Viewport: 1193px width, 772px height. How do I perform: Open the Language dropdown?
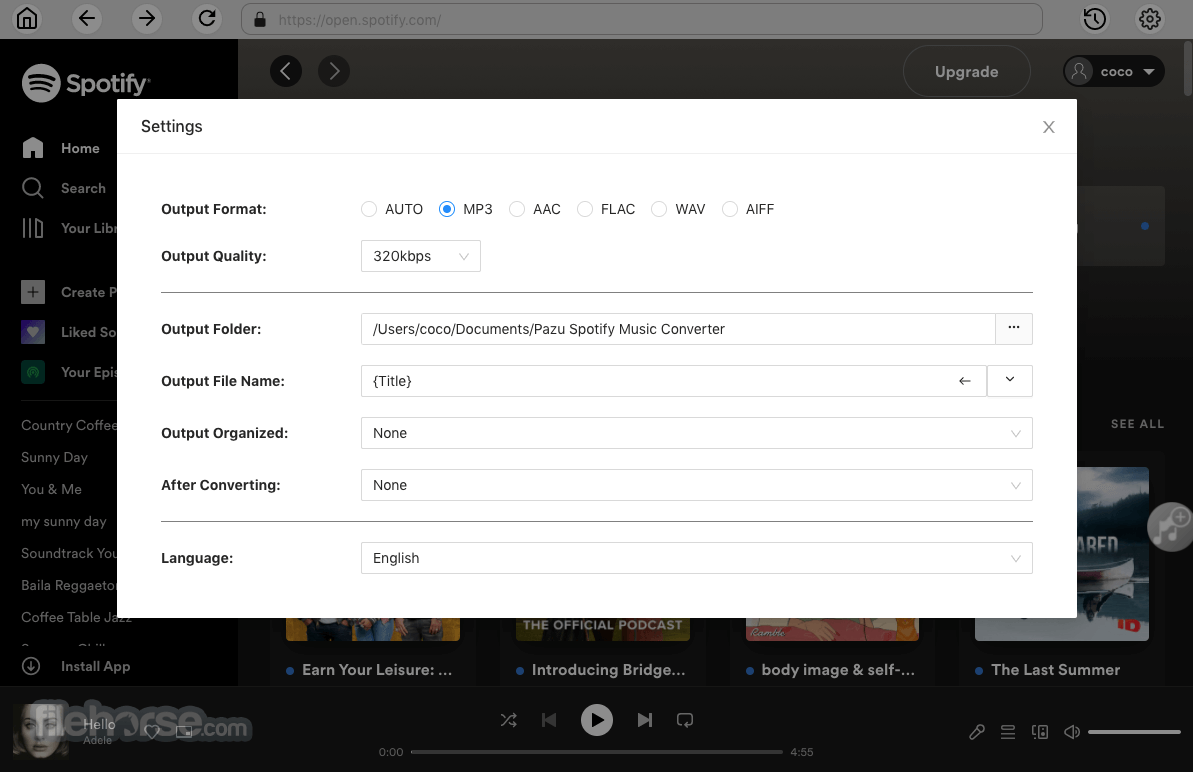pyautogui.click(x=696, y=558)
